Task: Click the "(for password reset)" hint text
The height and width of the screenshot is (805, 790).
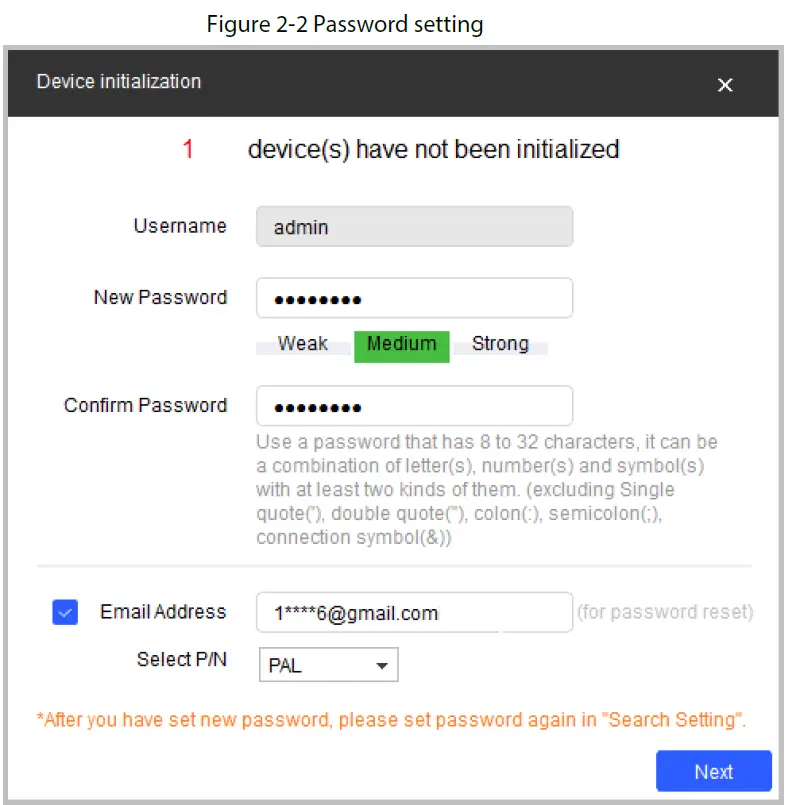Action: click(665, 612)
